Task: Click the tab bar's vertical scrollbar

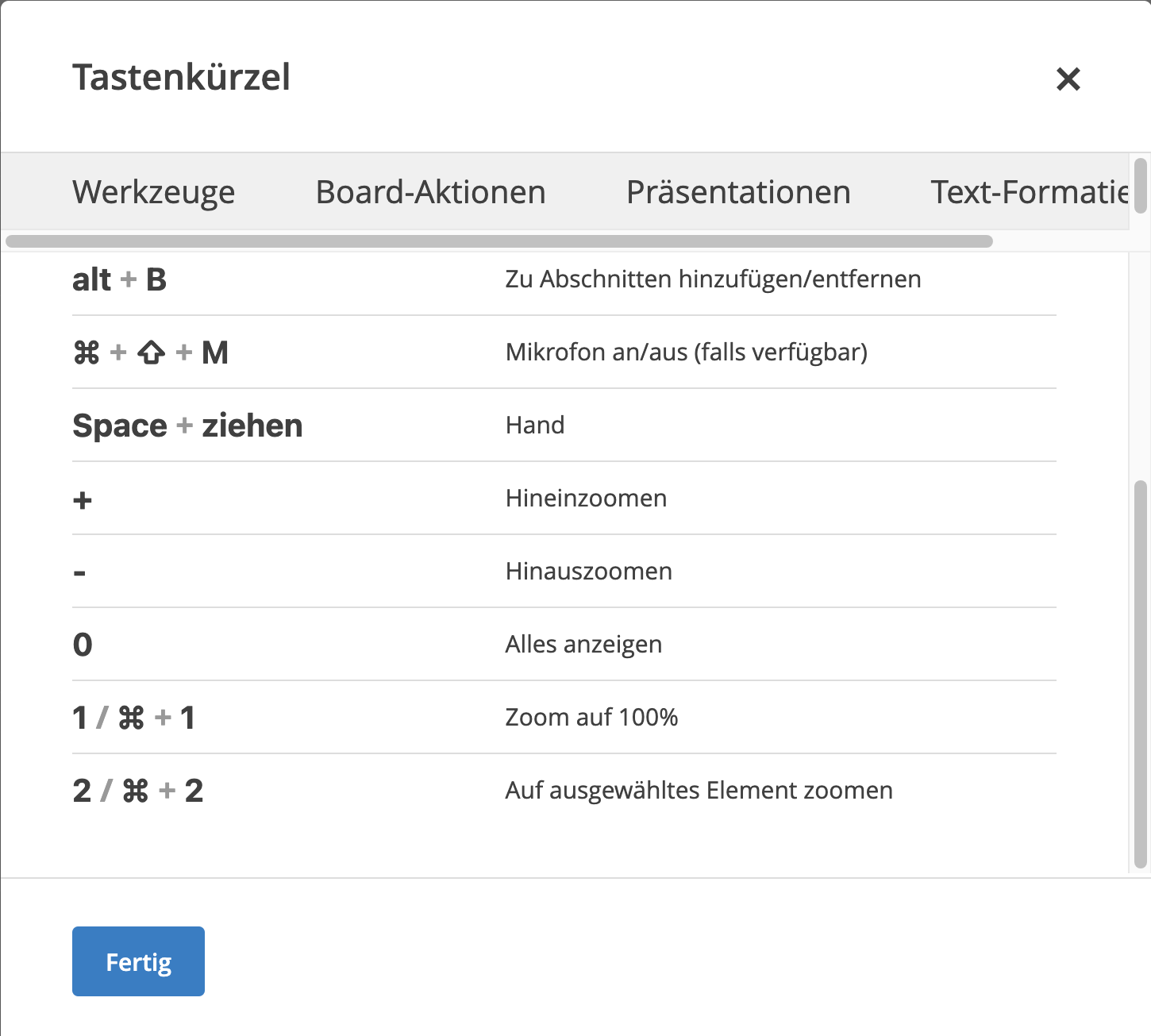Action: tap(1141, 186)
